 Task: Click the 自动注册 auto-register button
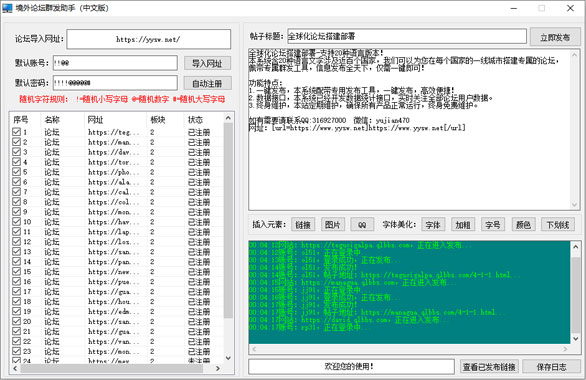[207, 83]
